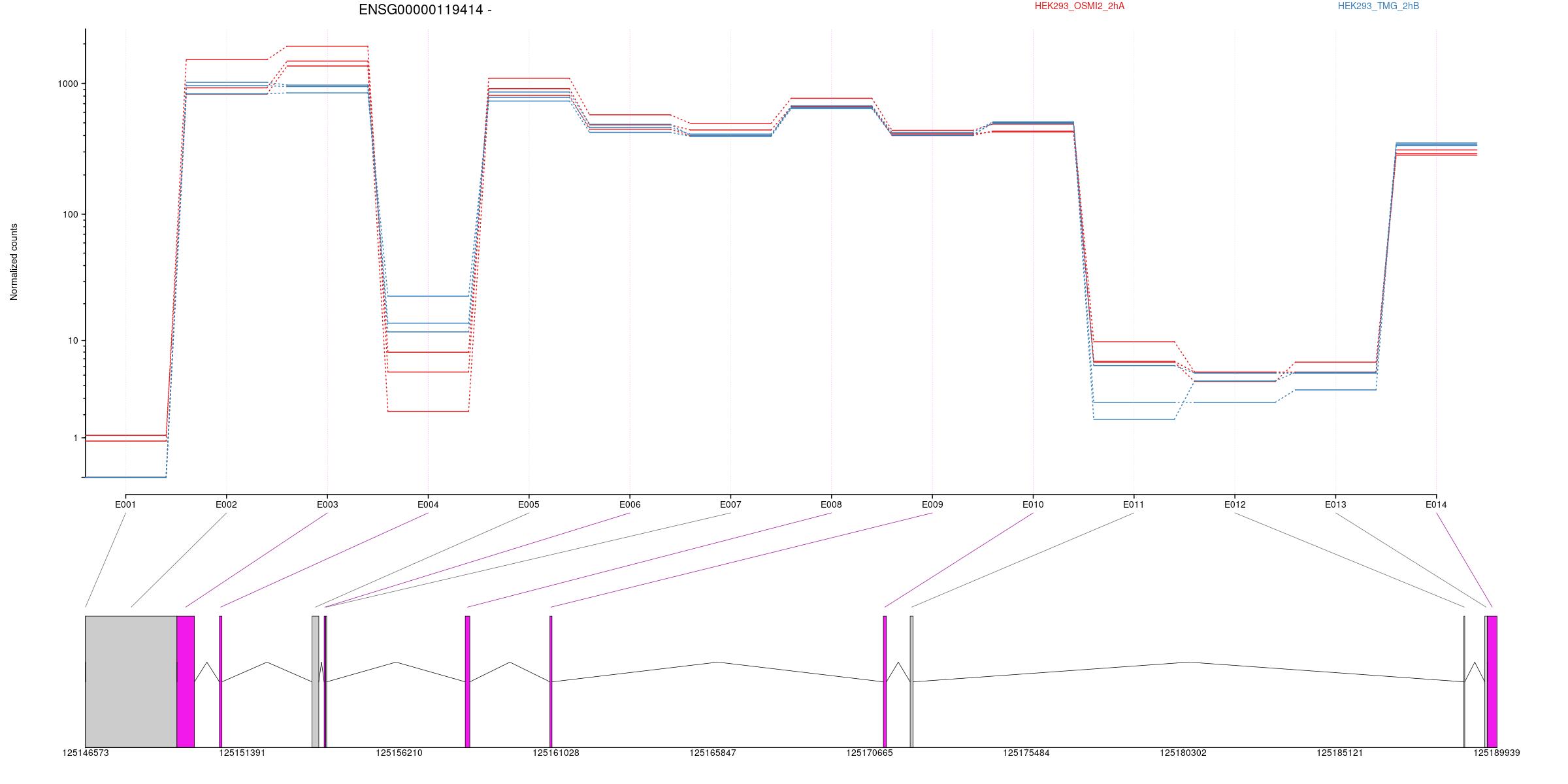Click the Normalized counts axis label
The image size is (1568, 784).
coord(14,262)
